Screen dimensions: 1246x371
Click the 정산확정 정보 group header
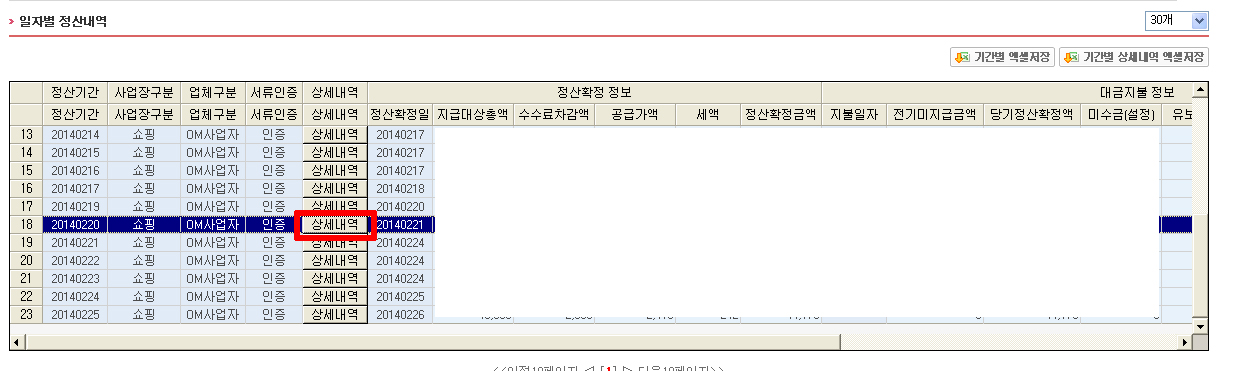pyautogui.click(x=594, y=92)
